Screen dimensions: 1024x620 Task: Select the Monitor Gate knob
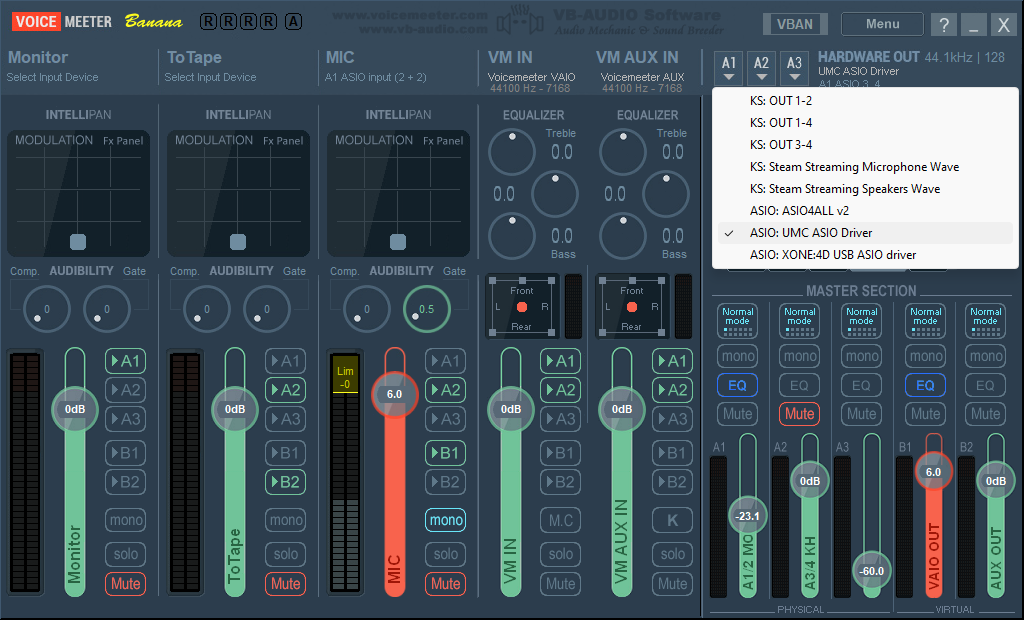coord(106,309)
